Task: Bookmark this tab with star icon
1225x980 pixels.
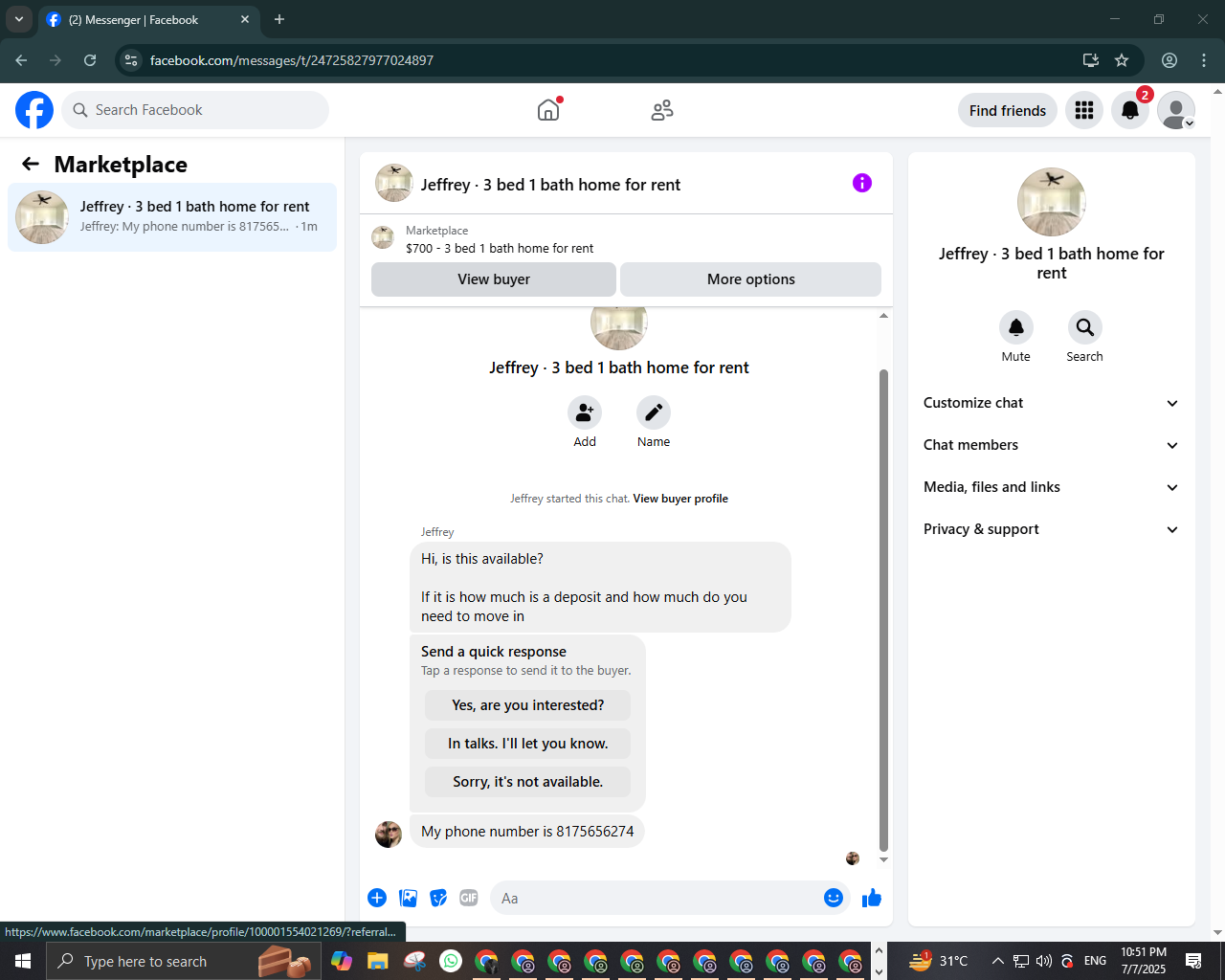Action: [x=1122, y=60]
